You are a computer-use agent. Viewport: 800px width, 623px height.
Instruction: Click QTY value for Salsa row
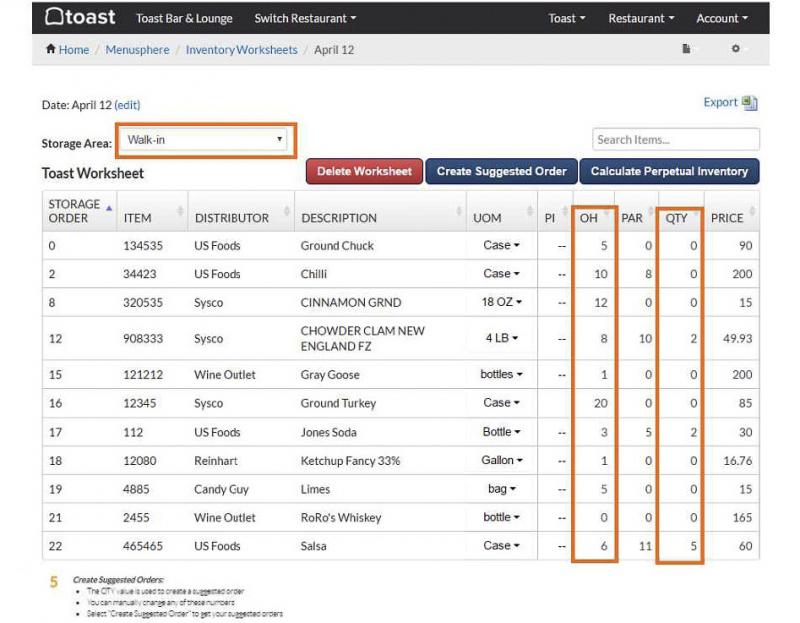click(693, 546)
